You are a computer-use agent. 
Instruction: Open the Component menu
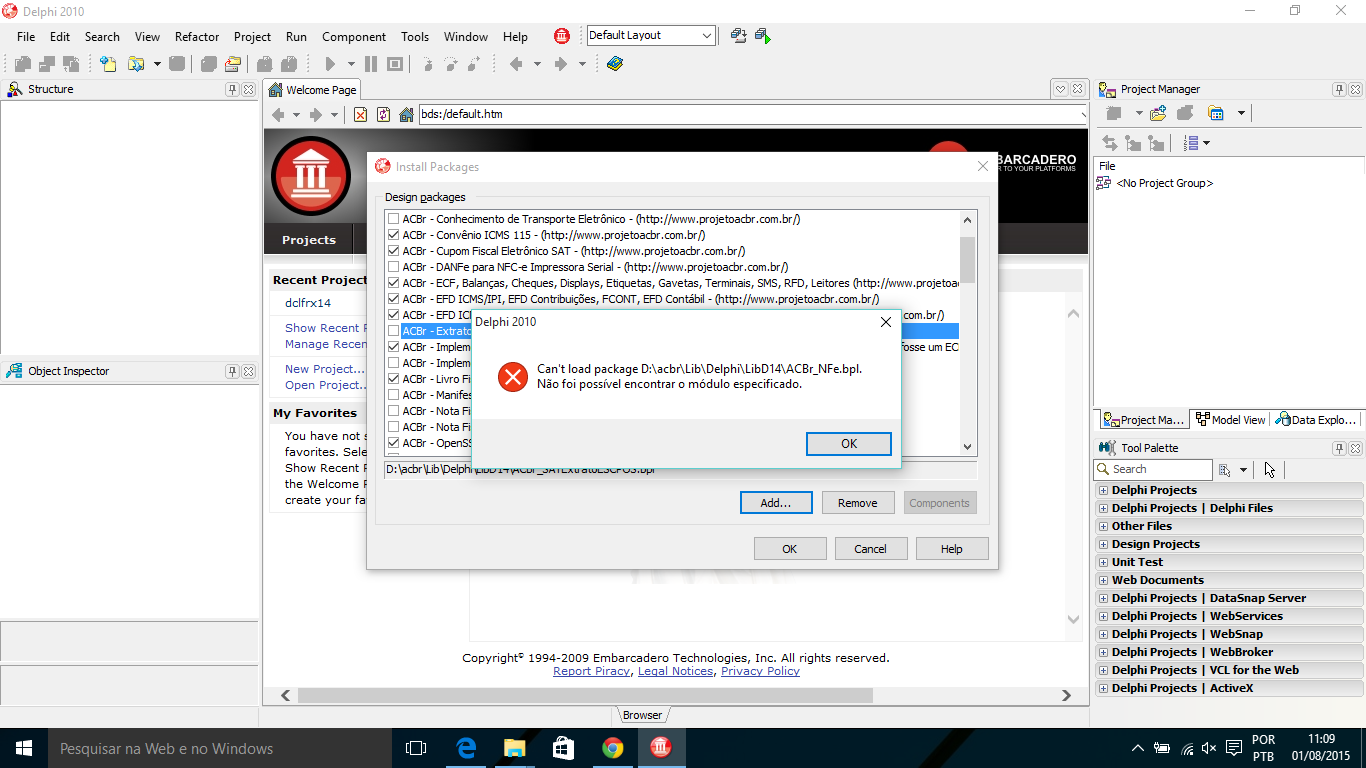pos(354,37)
